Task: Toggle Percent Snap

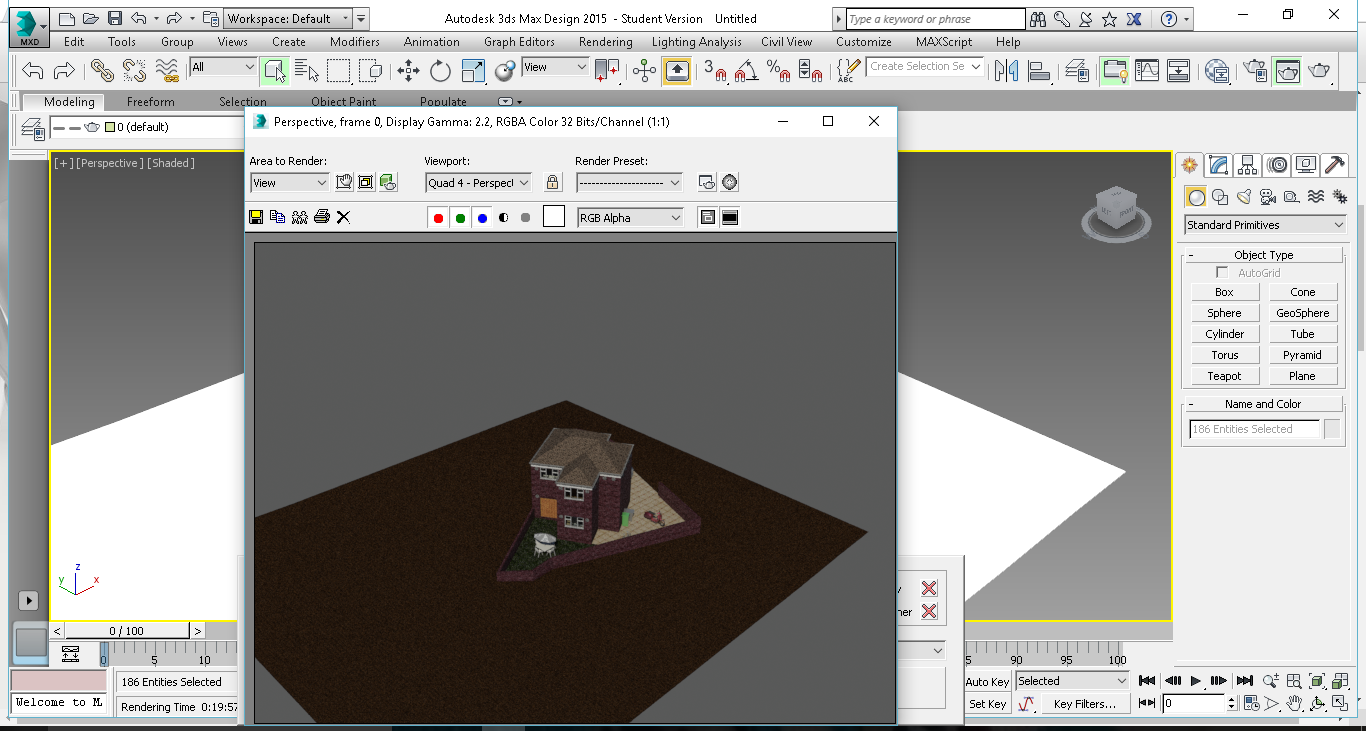Action: pyautogui.click(x=779, y=70)
